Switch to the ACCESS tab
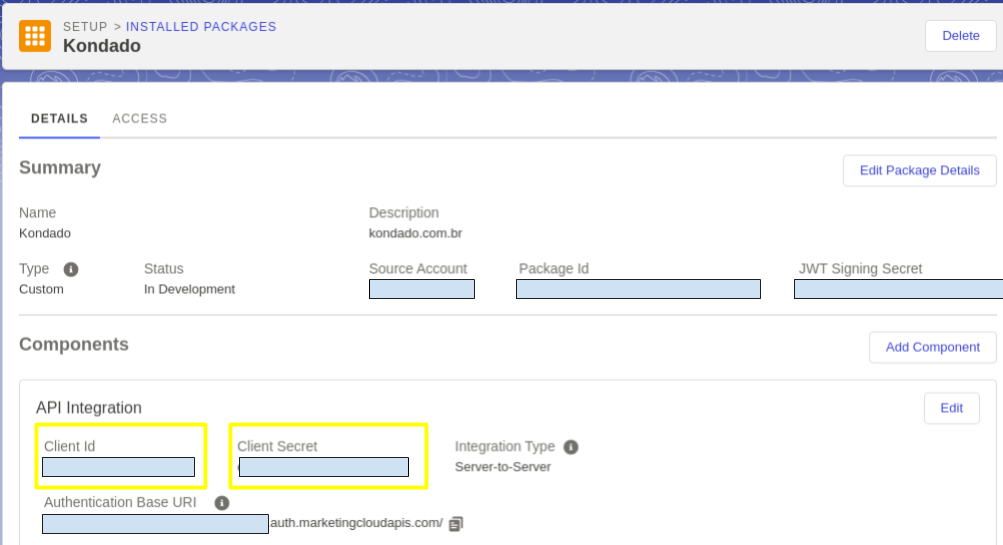 tap(139, 118)
